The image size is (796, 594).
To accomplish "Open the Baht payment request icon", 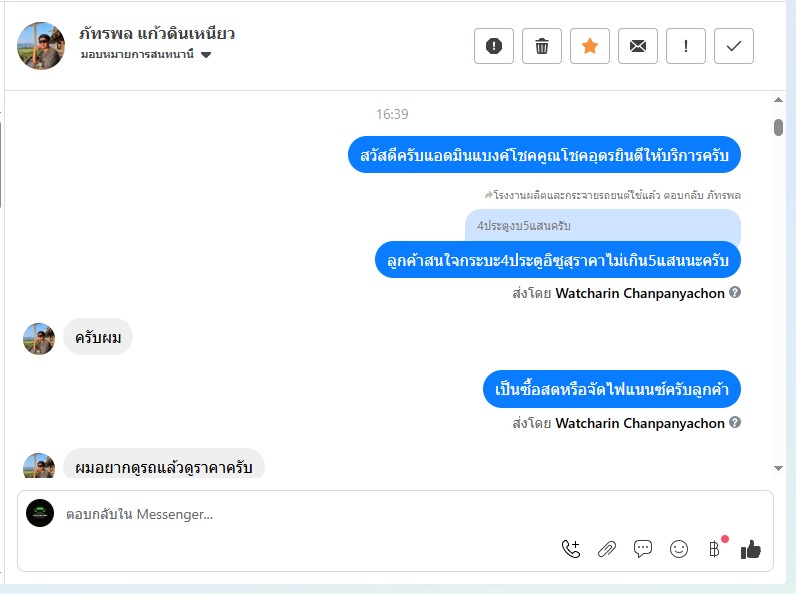I will point(714,549).
